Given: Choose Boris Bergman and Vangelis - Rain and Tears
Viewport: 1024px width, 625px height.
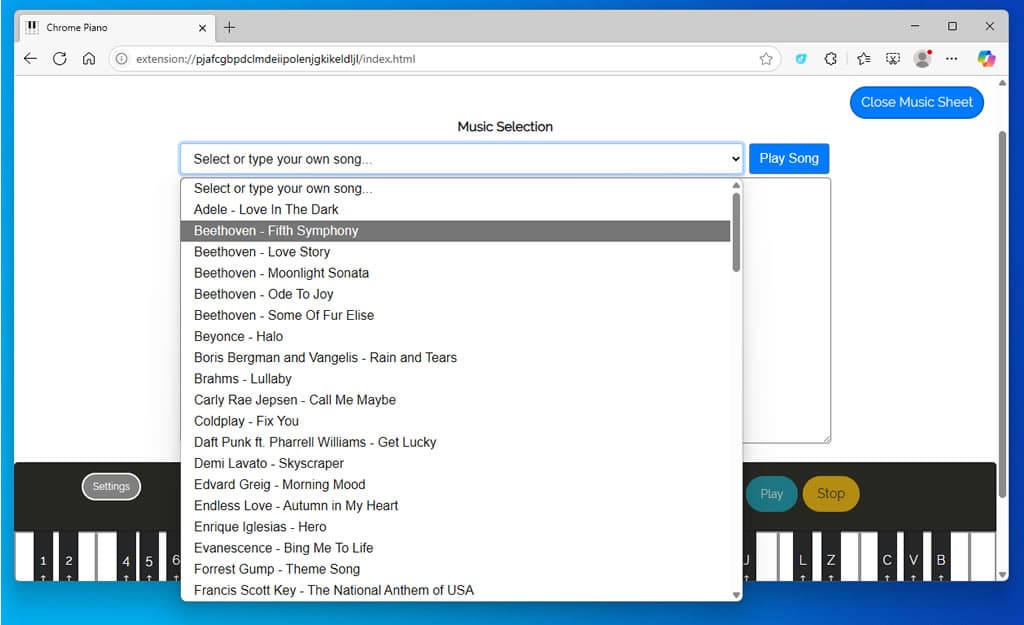Looking at the screenshot, I should [x=455, y=358].
